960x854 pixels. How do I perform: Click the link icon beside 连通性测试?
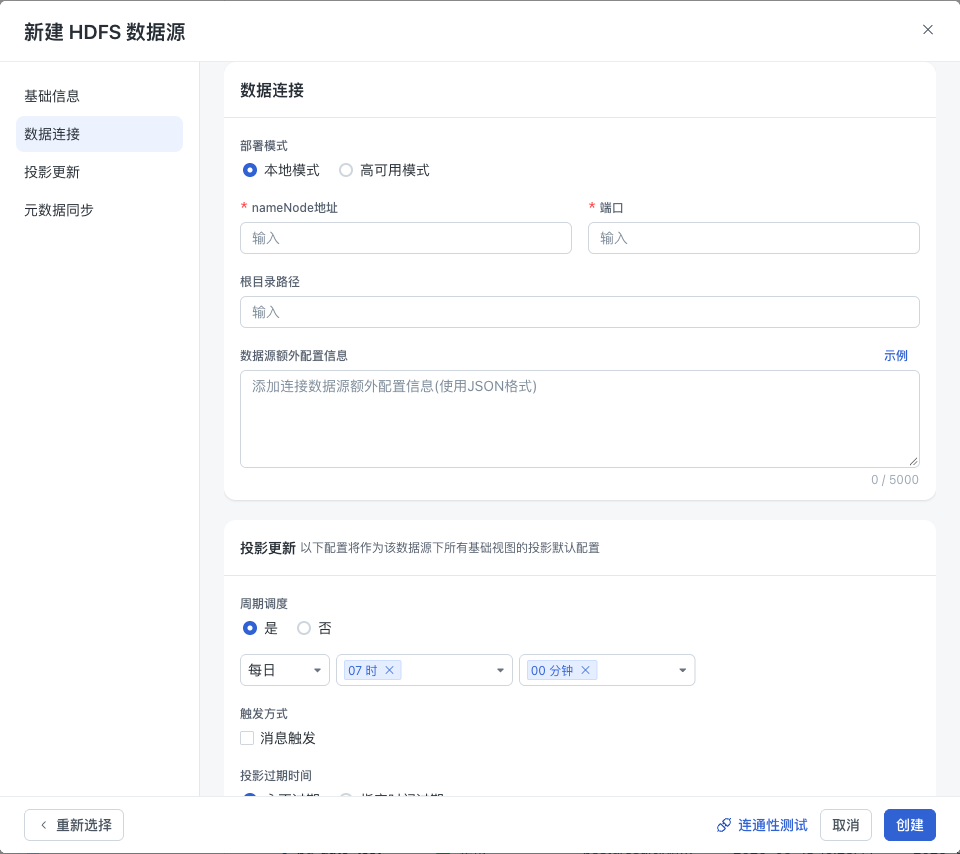coord(724,825)
